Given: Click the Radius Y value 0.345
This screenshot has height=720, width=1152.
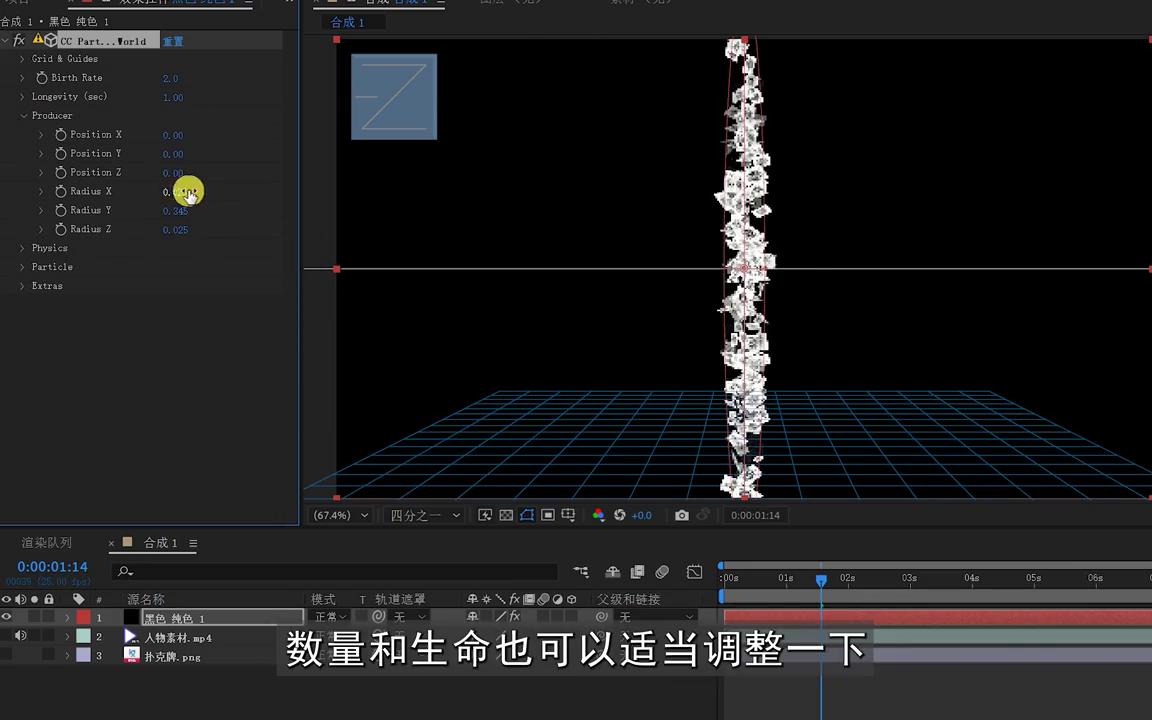Looking at the screenshot, I should (x=175, y=210).
